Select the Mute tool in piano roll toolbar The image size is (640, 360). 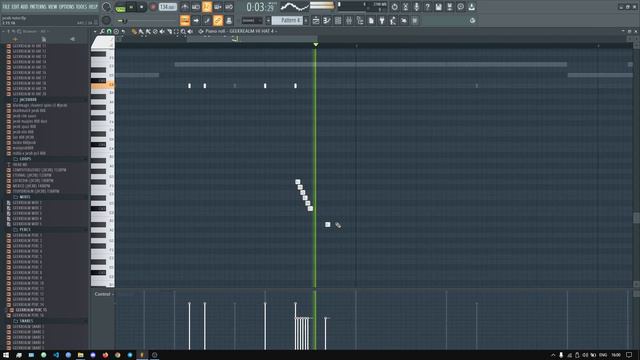(162, 31)
